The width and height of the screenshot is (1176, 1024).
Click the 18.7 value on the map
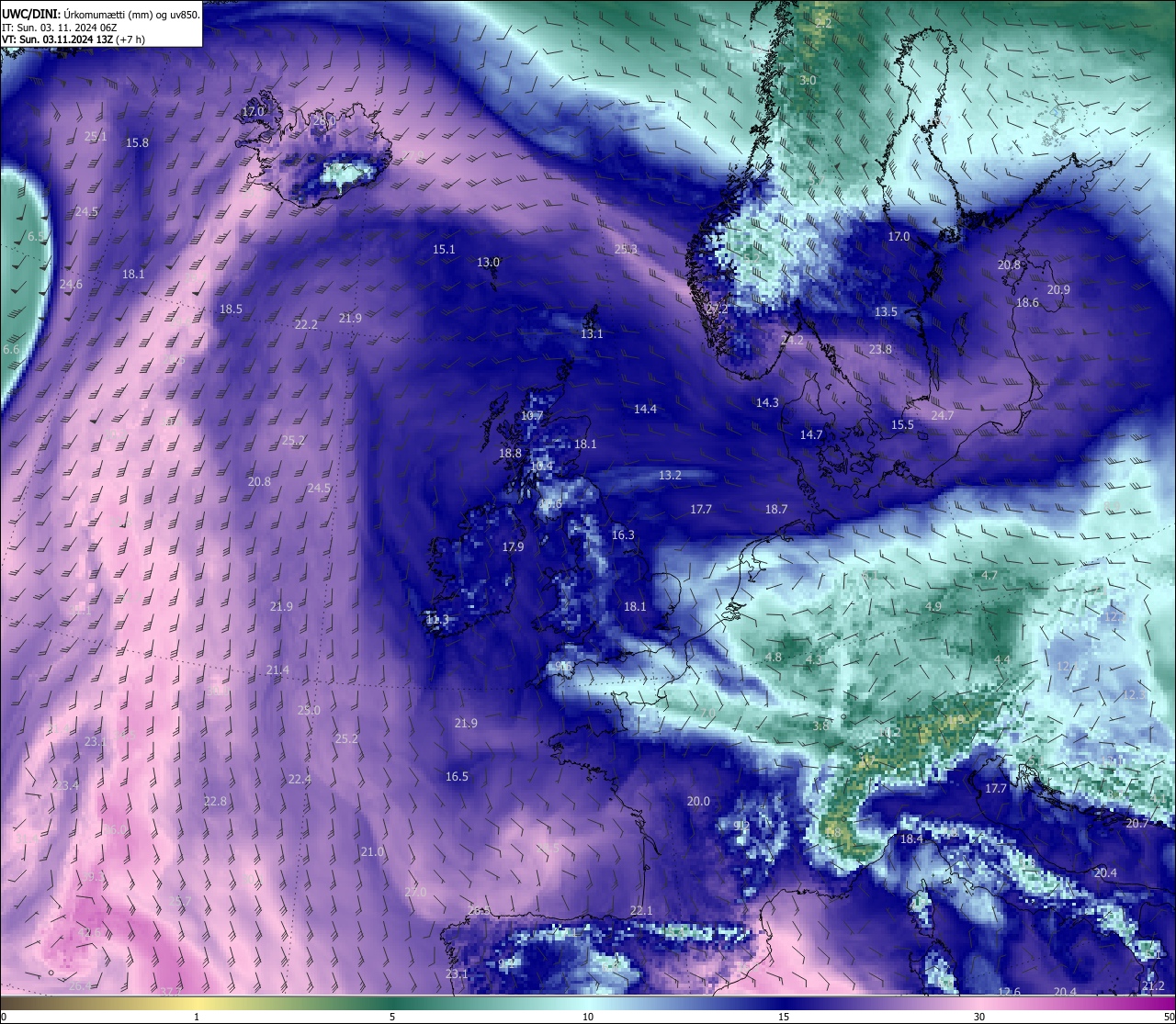click(x=776, y=510)
